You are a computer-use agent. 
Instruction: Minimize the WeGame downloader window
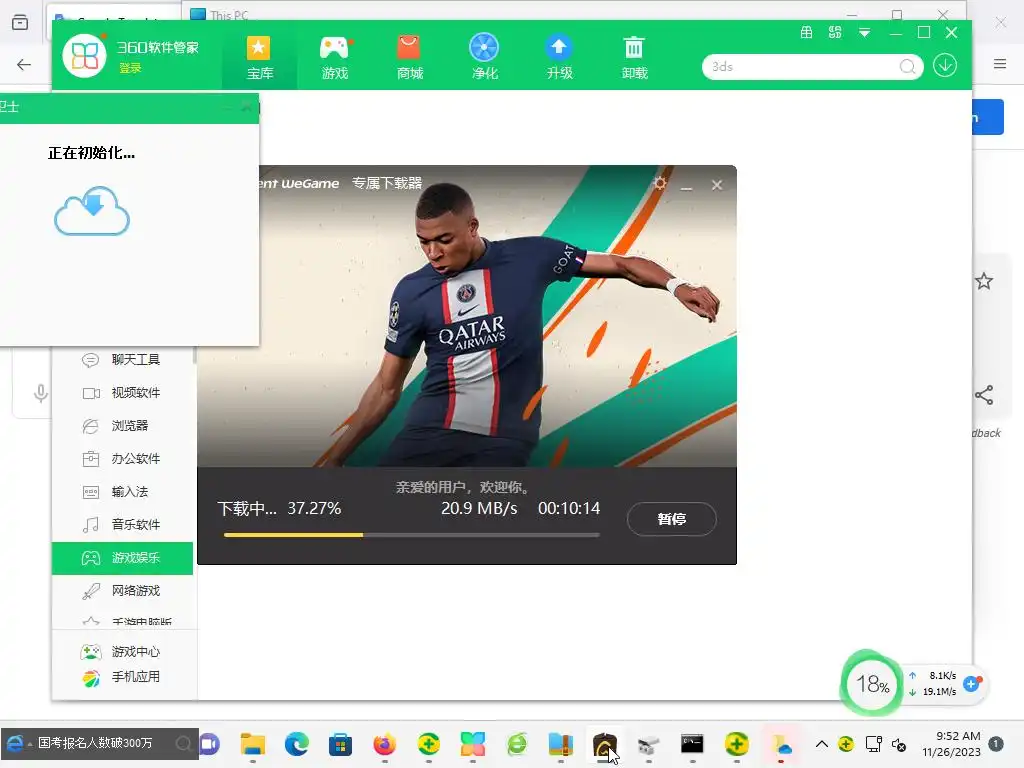click(686, 185)
